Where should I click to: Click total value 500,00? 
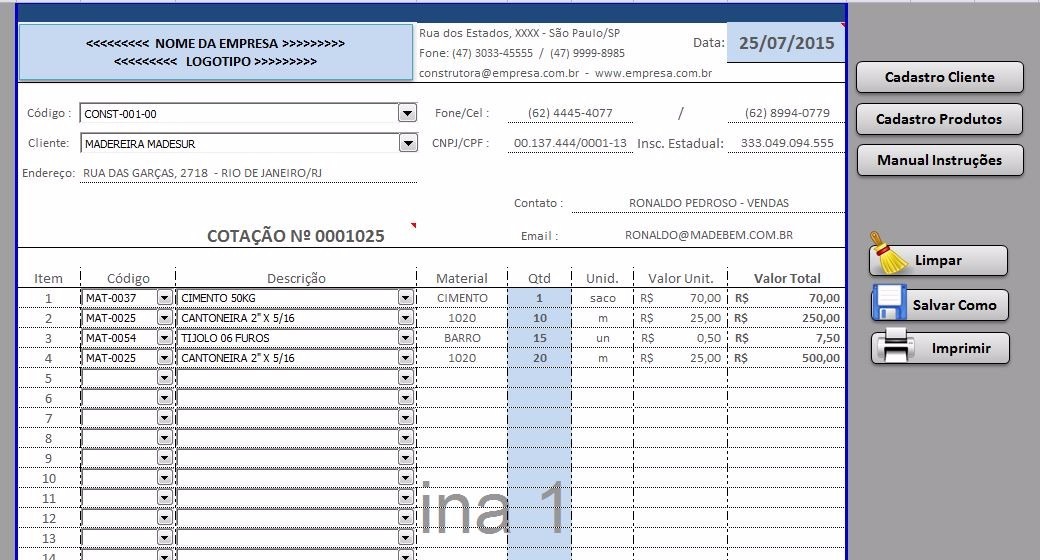pos(820,358)
